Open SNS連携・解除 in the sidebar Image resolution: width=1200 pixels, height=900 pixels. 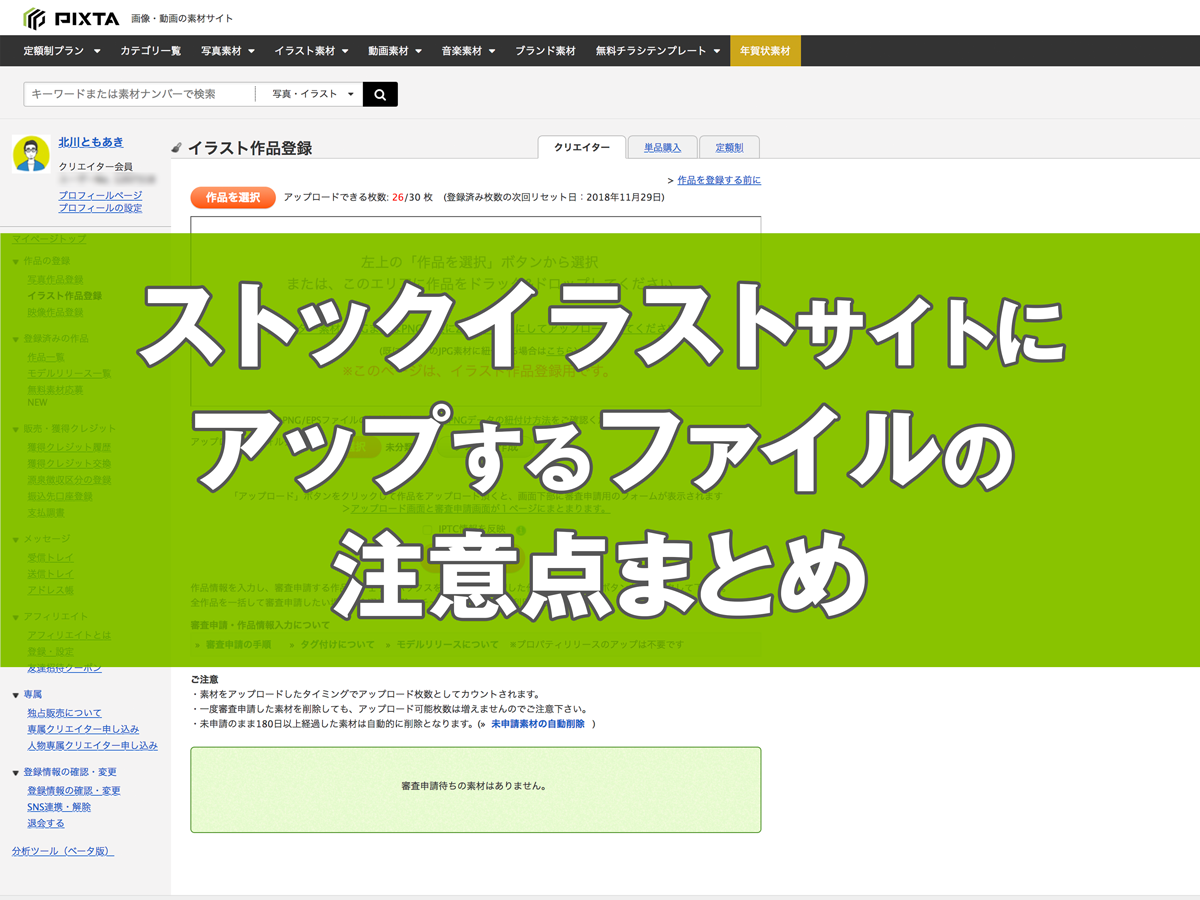point(59,807)
